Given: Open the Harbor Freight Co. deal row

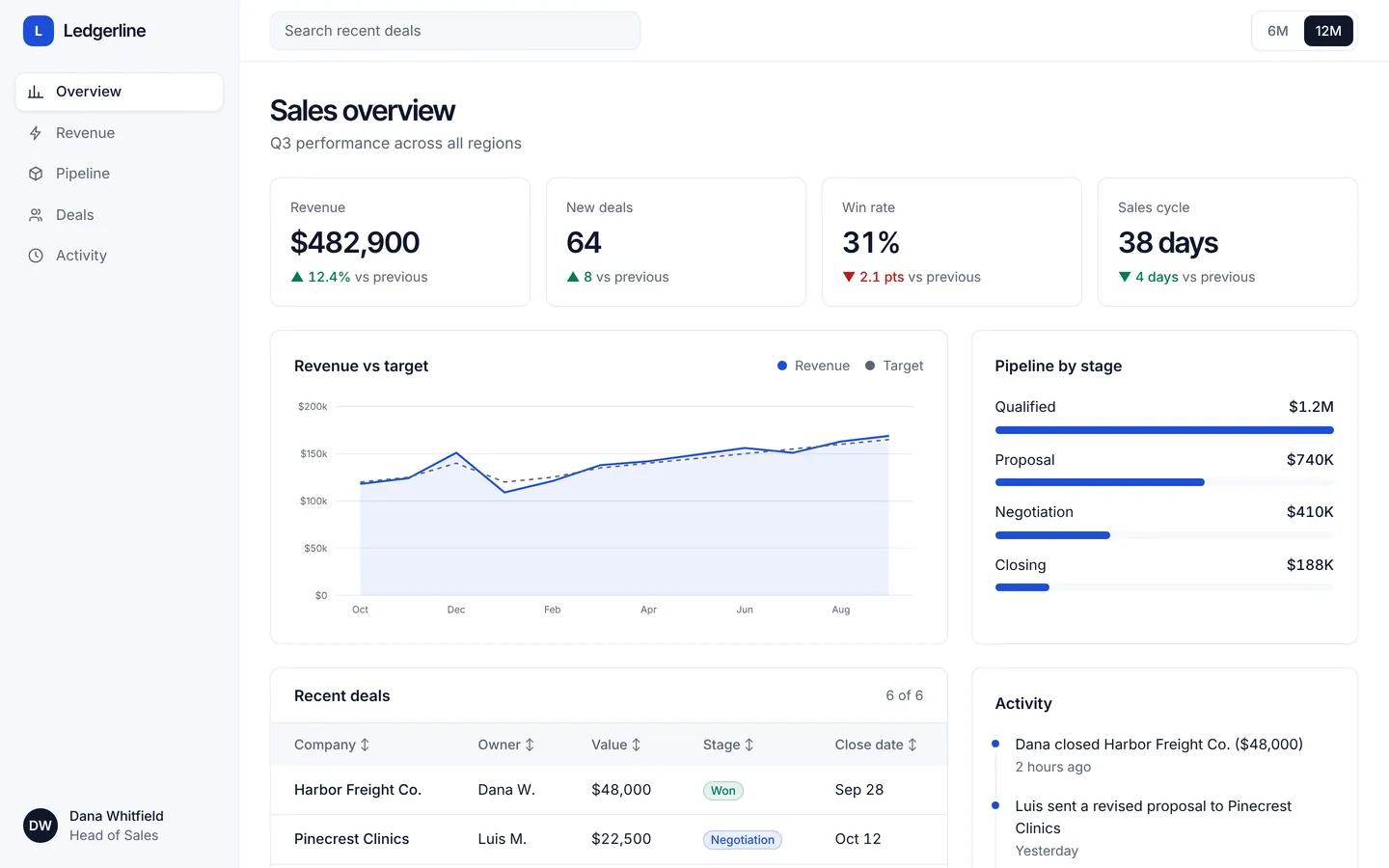Looking at the screenshot, I should [x=609, y=790].
